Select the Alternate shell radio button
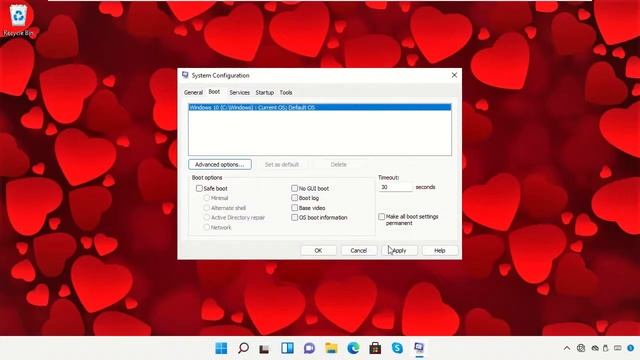The image size is (640, 360). 207,208
